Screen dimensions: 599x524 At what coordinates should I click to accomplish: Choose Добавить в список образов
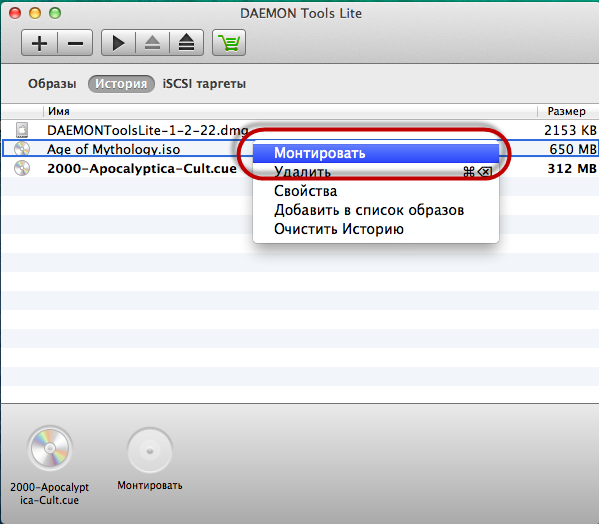[376, 210]
